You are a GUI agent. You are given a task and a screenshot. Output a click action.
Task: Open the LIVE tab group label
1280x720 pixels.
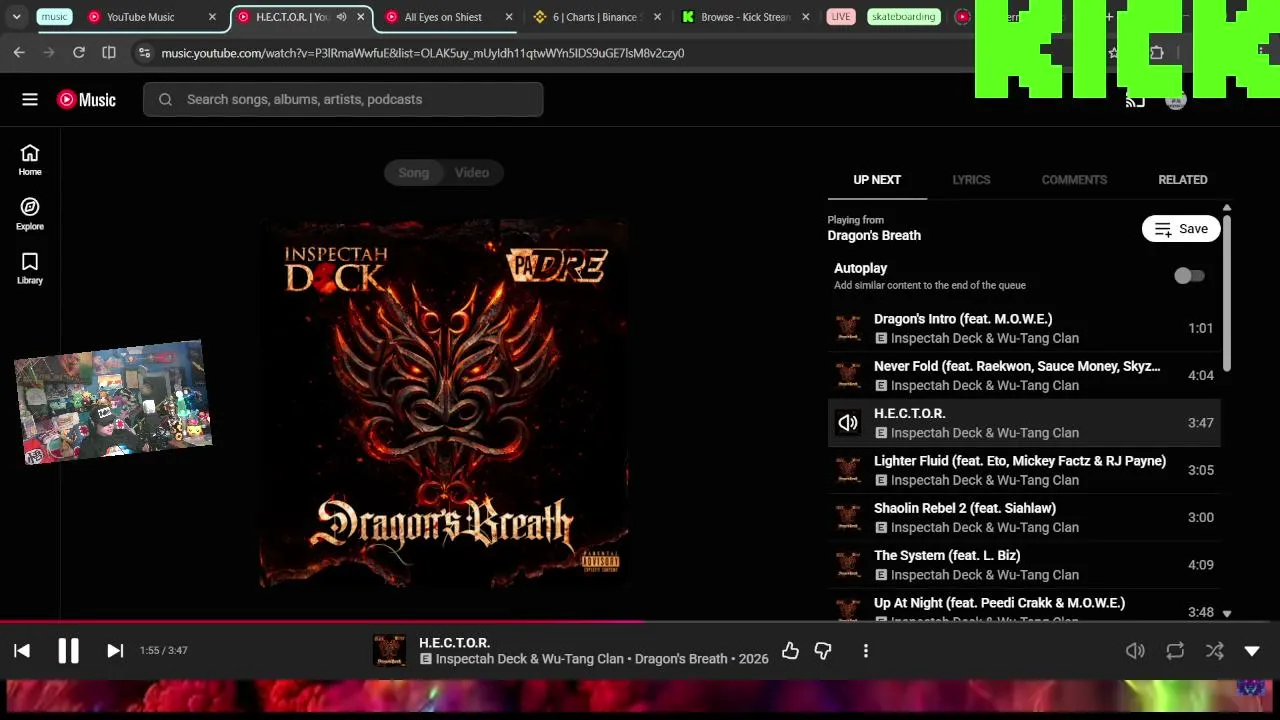click(841, 17)
